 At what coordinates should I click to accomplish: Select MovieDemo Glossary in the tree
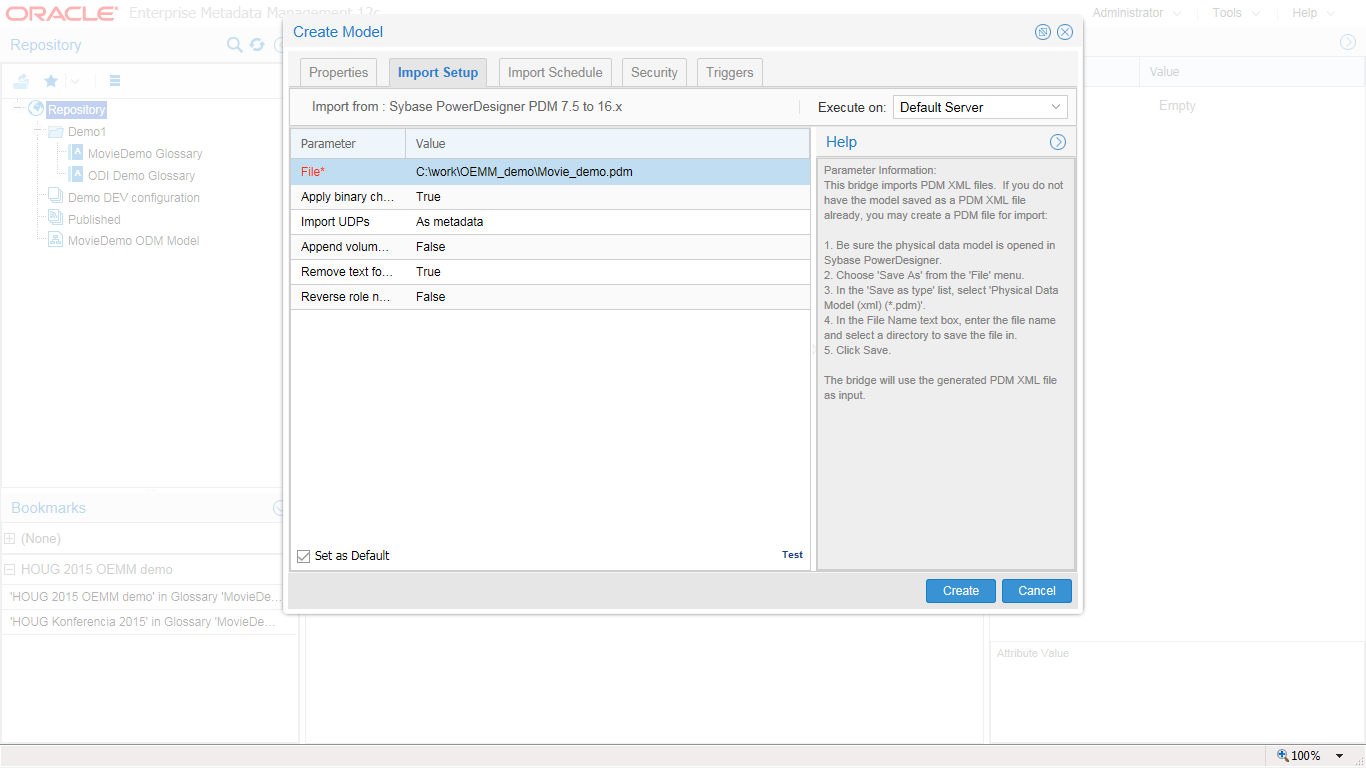[145, 154]
